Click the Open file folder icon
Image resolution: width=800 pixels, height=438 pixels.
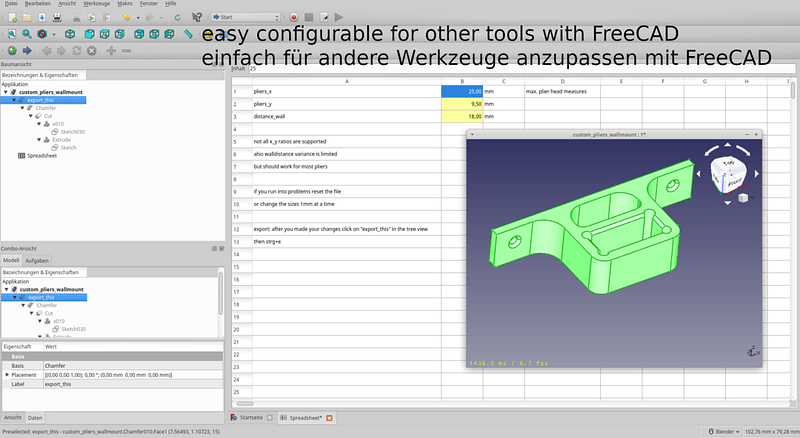coord(27,18)
